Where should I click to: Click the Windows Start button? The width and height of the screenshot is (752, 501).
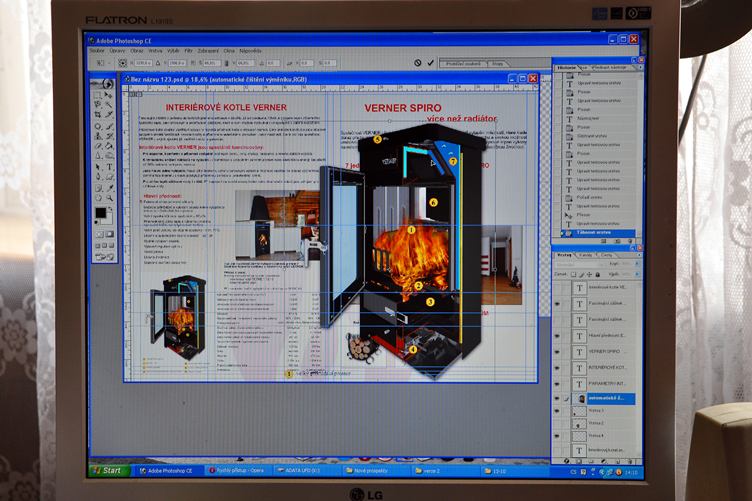[x=110, y=470]
